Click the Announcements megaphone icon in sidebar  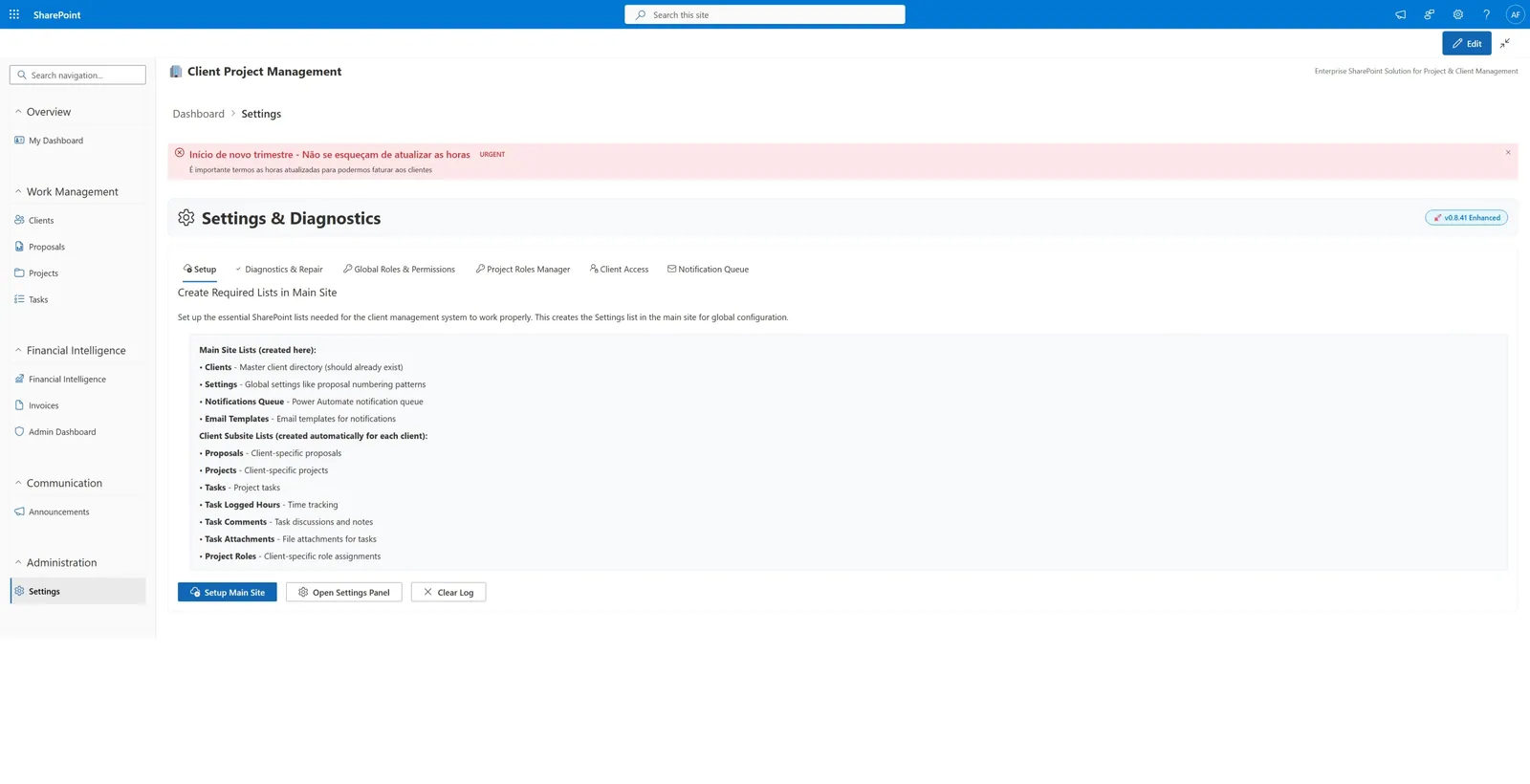click(x=19, y=512)
